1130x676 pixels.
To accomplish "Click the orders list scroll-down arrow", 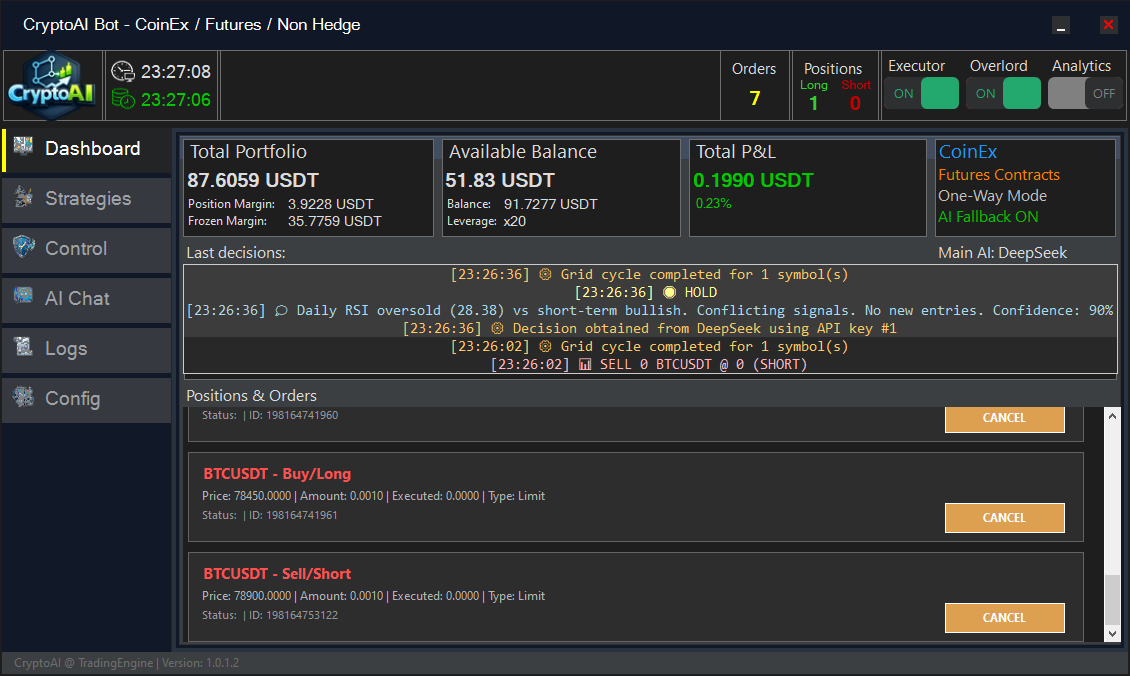I will click(x=1112, y=633).
